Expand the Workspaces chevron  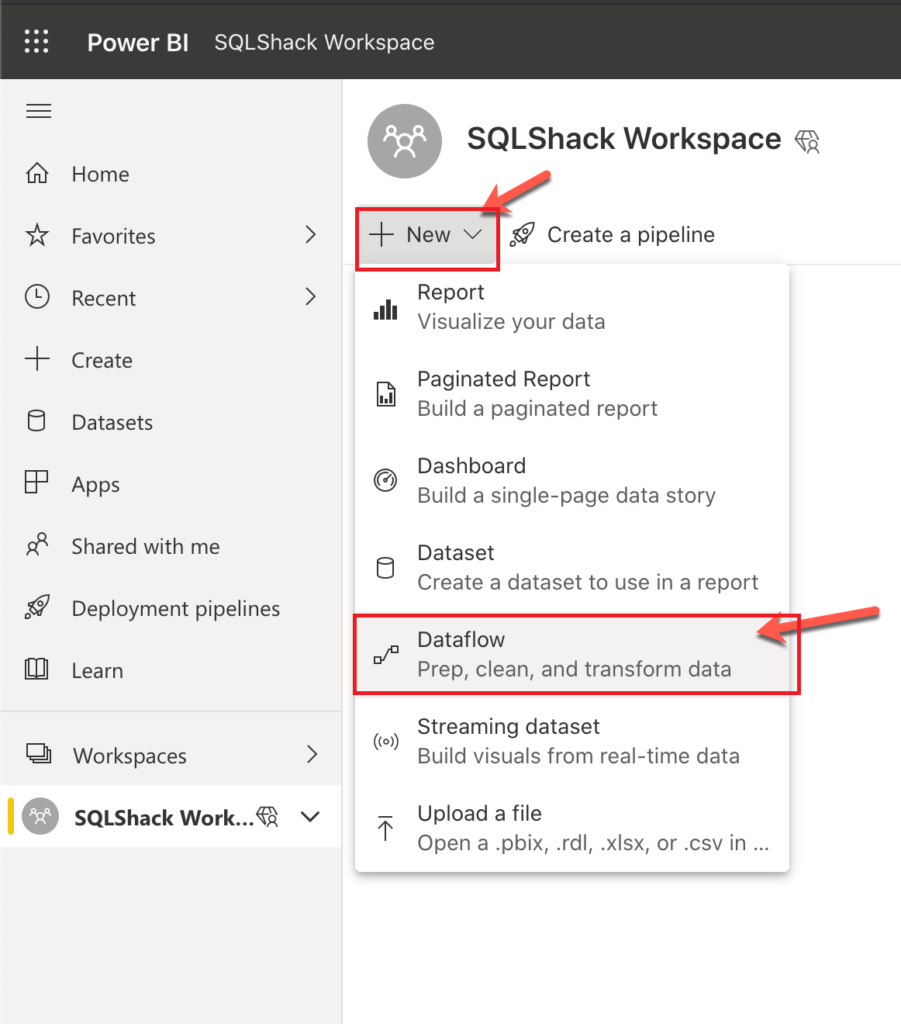tap(312, 754)
